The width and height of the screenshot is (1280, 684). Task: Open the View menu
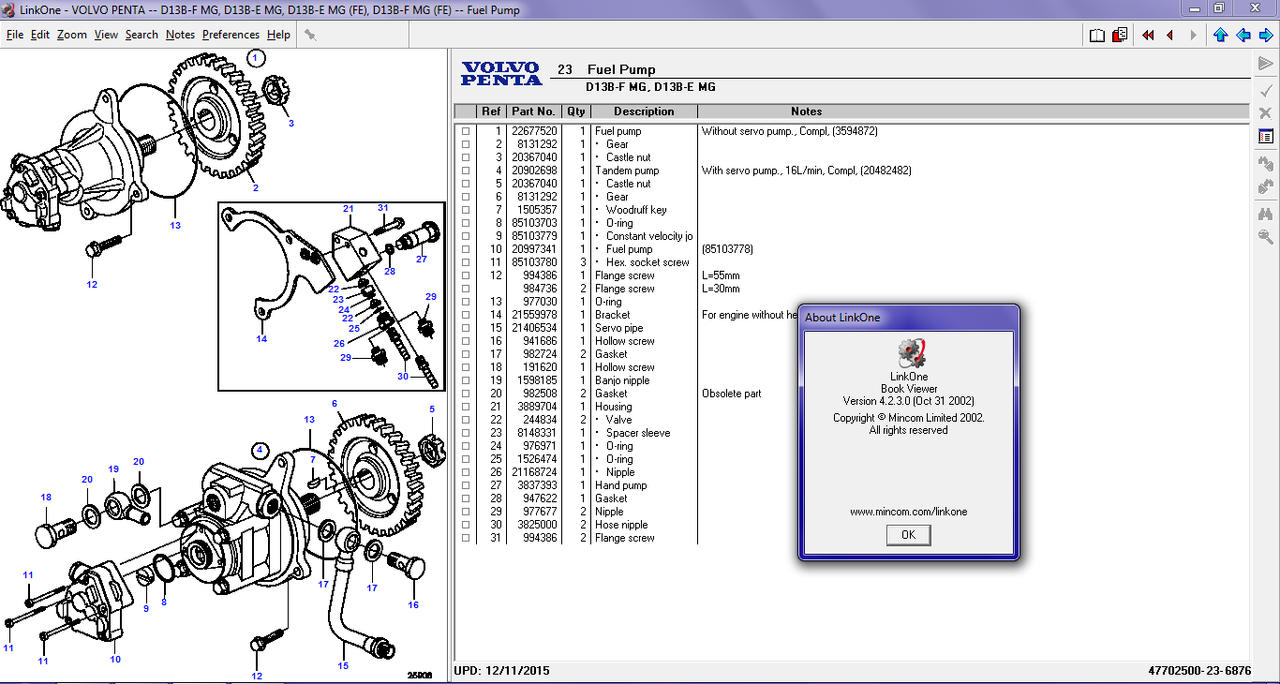[106, 34]
